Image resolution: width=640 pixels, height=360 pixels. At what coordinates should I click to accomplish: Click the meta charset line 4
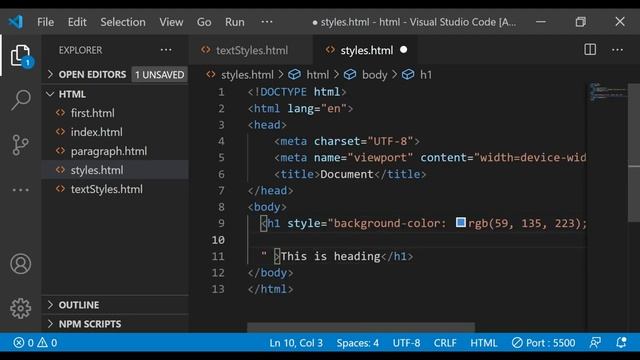point(347,141)
